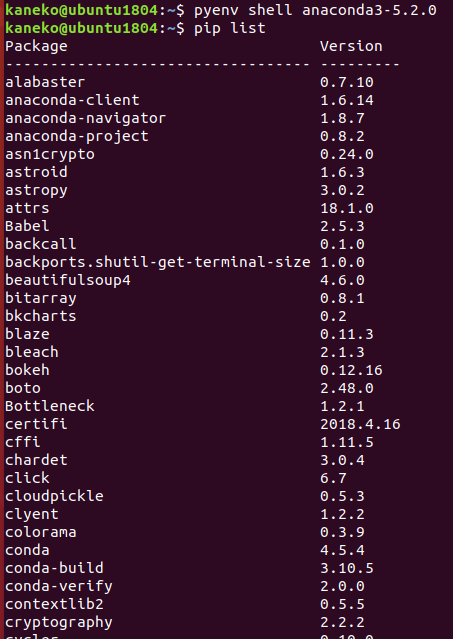Click the conda-build package entry

[54, 568]
